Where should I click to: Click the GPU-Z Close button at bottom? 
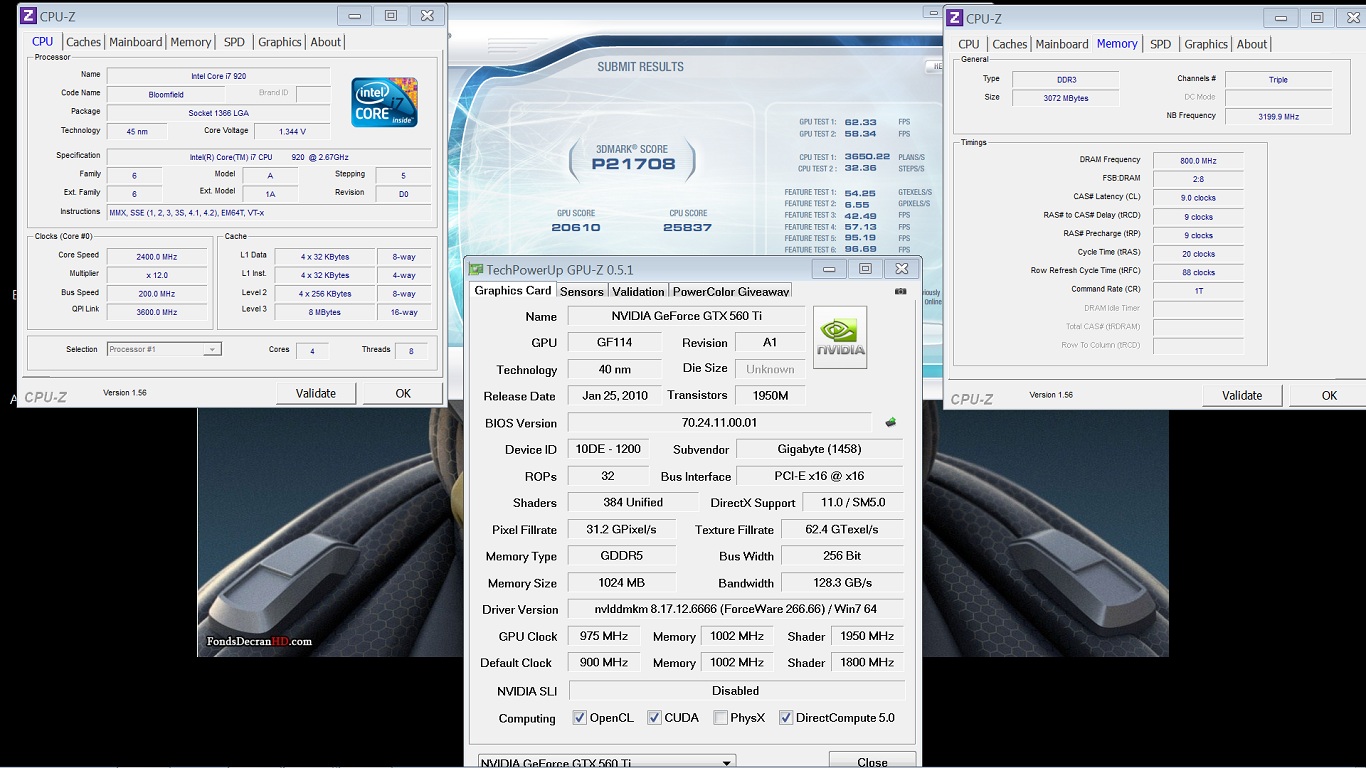coord(872,761)
